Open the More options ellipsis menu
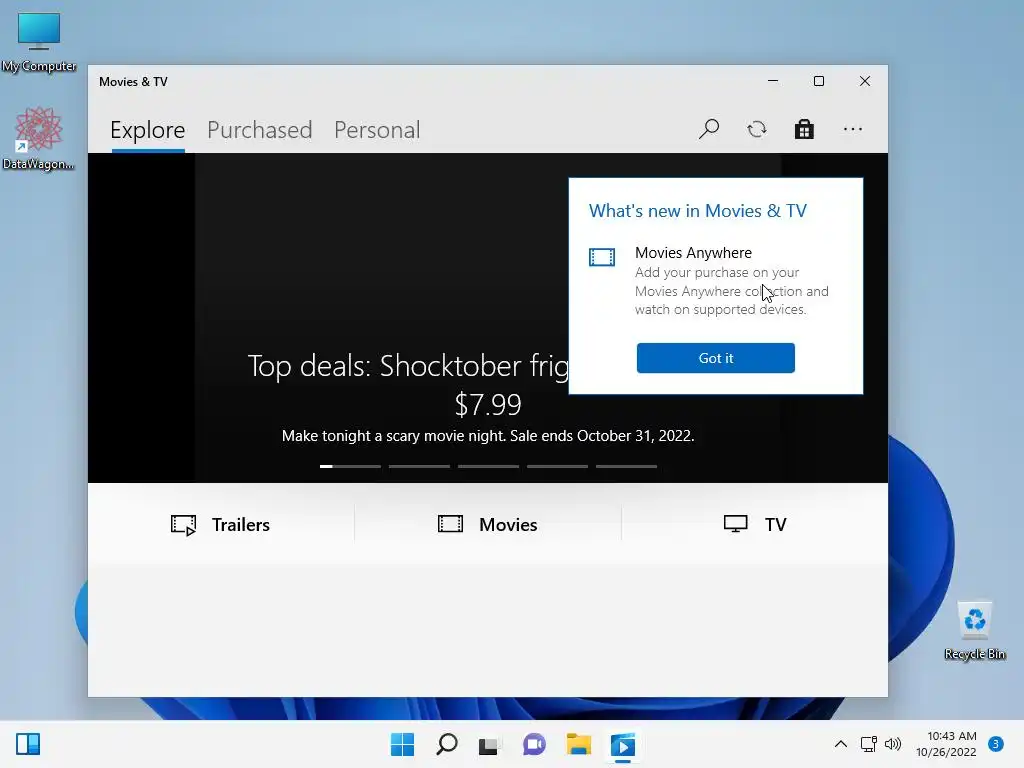The width and height of the screenshot is (1024, 768). coord(853,129)
